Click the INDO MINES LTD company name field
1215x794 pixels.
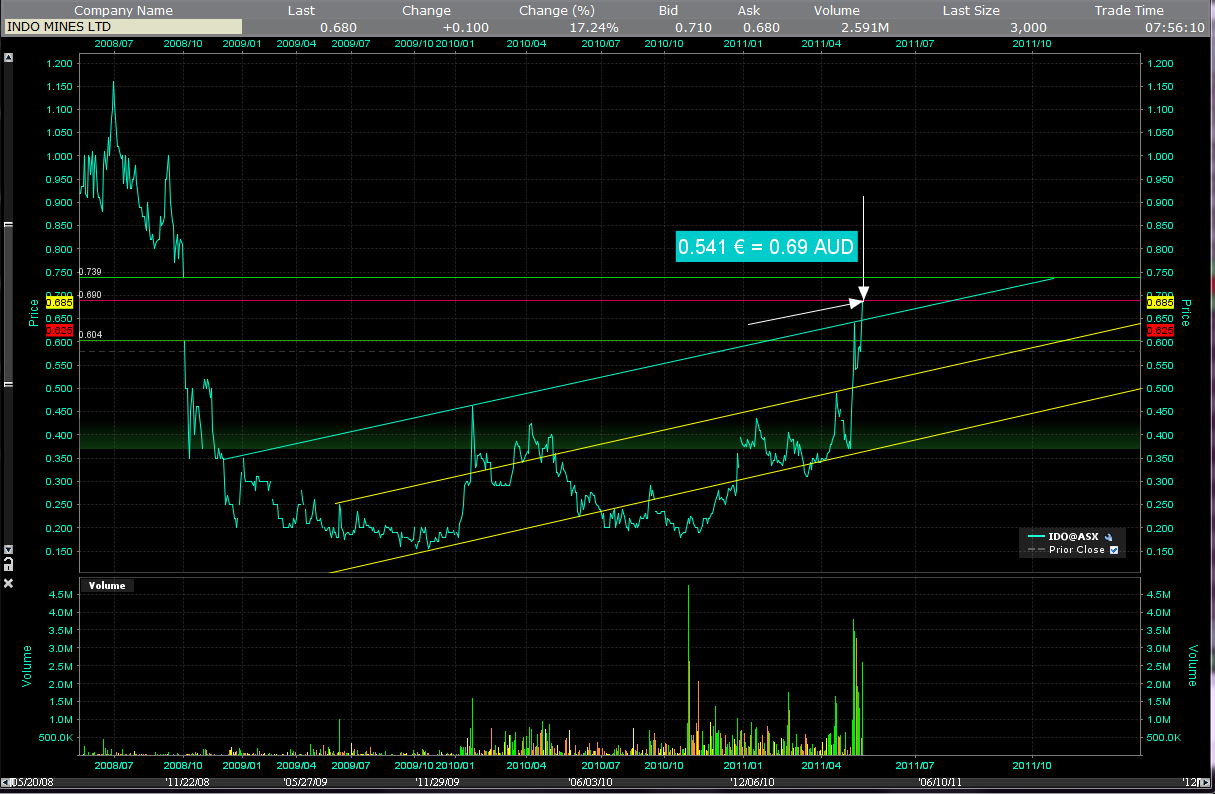pos(122,27)
